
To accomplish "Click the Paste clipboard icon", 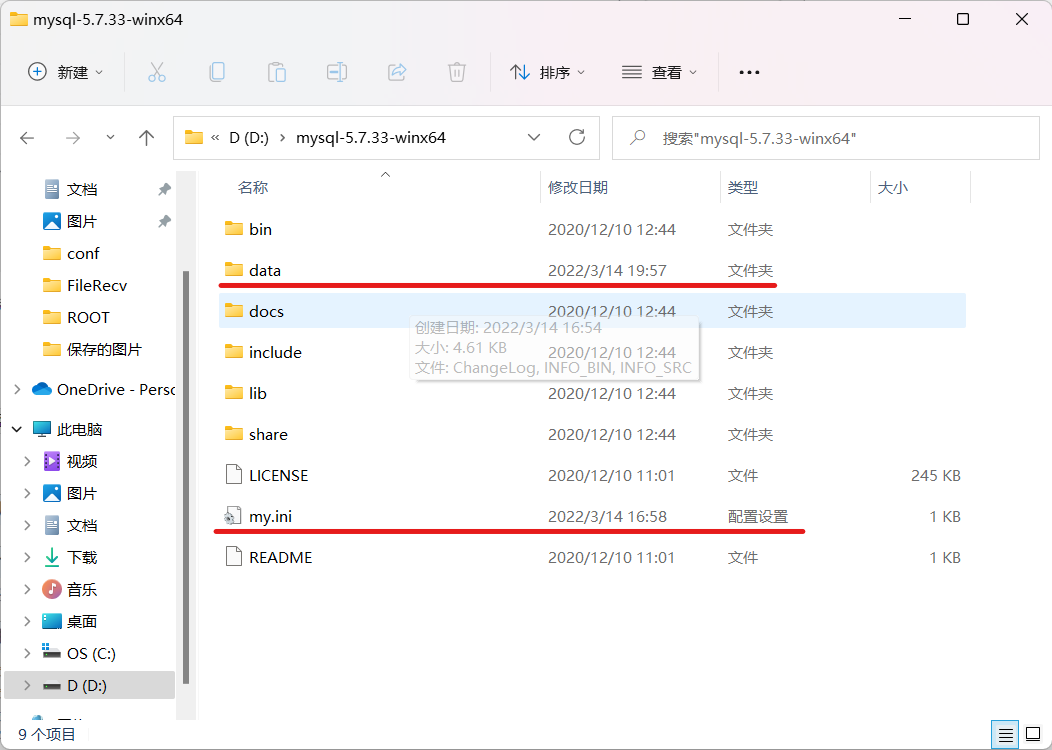I will [276, 72].
